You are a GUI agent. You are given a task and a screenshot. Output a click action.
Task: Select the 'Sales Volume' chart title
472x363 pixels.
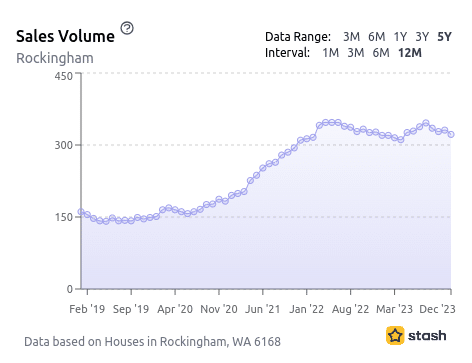coord(65,36)
